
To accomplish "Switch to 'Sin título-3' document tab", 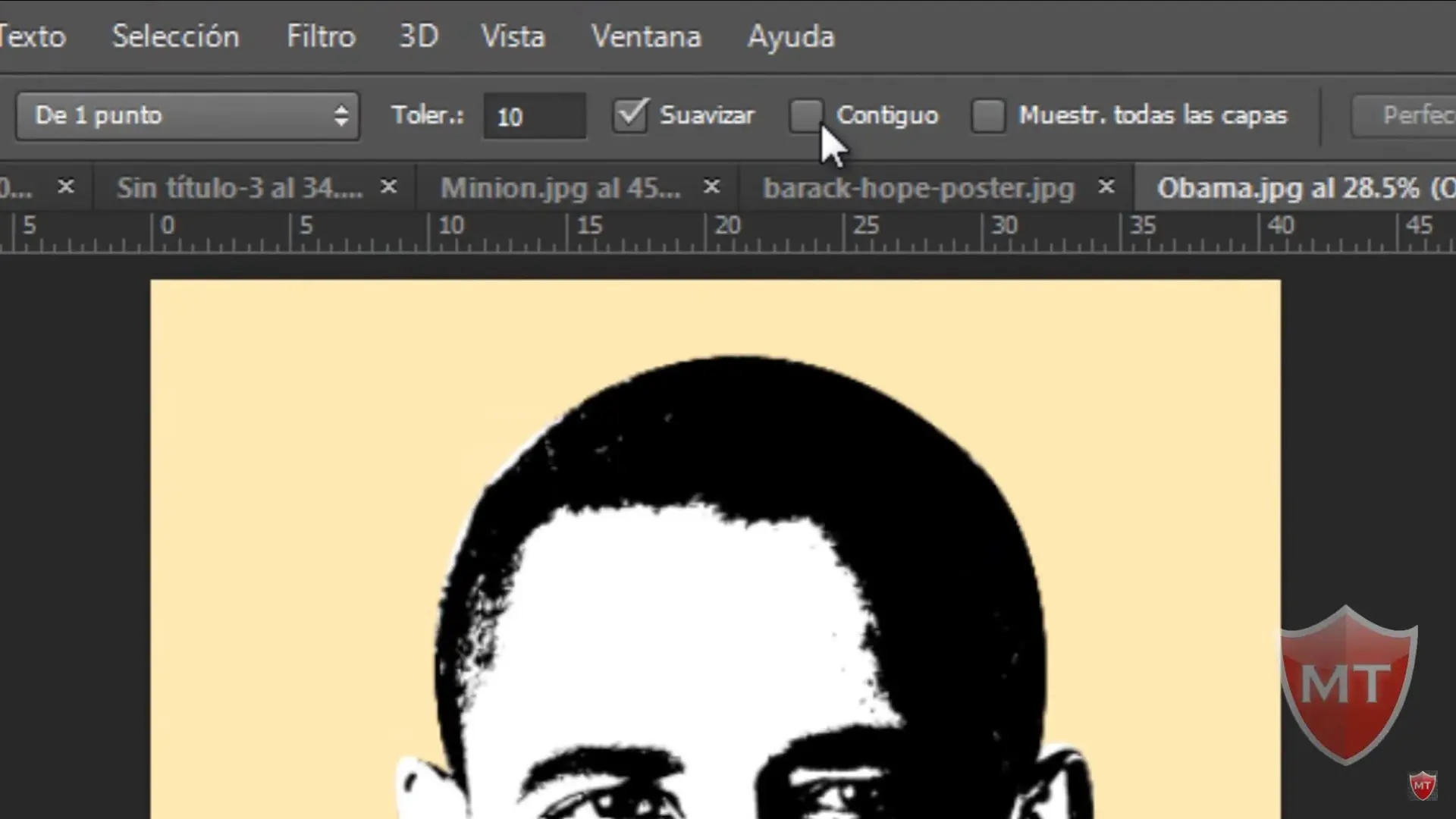I will [x=240, y=188].
